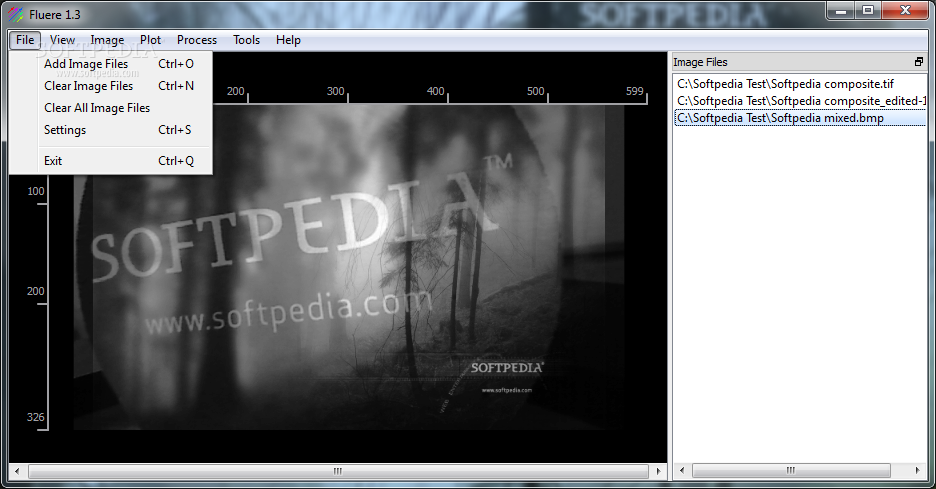This screenshot has width=936, height=489.
Task: Click the Fluere app icon in title bar
Action: point(16,14)
